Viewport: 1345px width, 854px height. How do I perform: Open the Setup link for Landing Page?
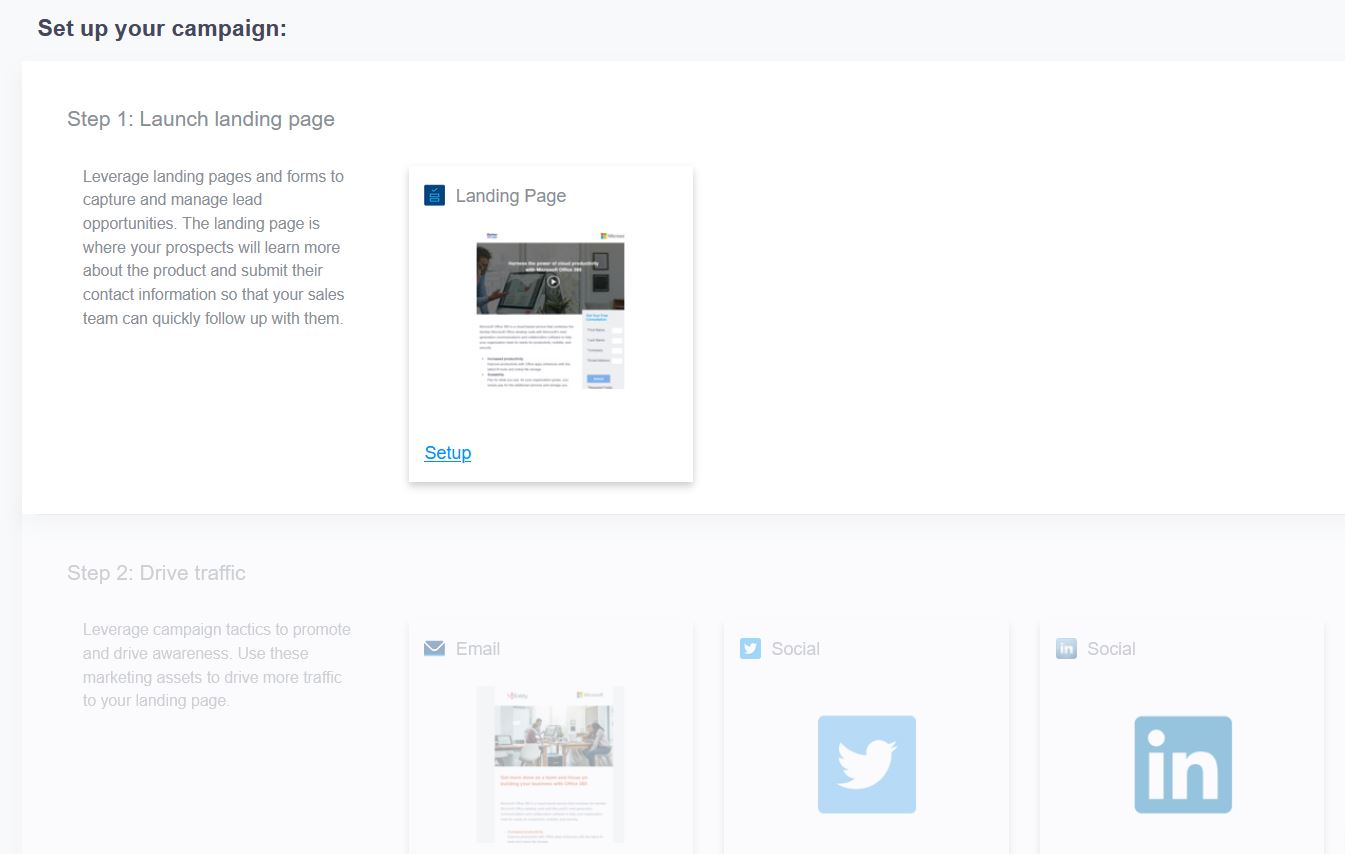click(x=447, y=453)
